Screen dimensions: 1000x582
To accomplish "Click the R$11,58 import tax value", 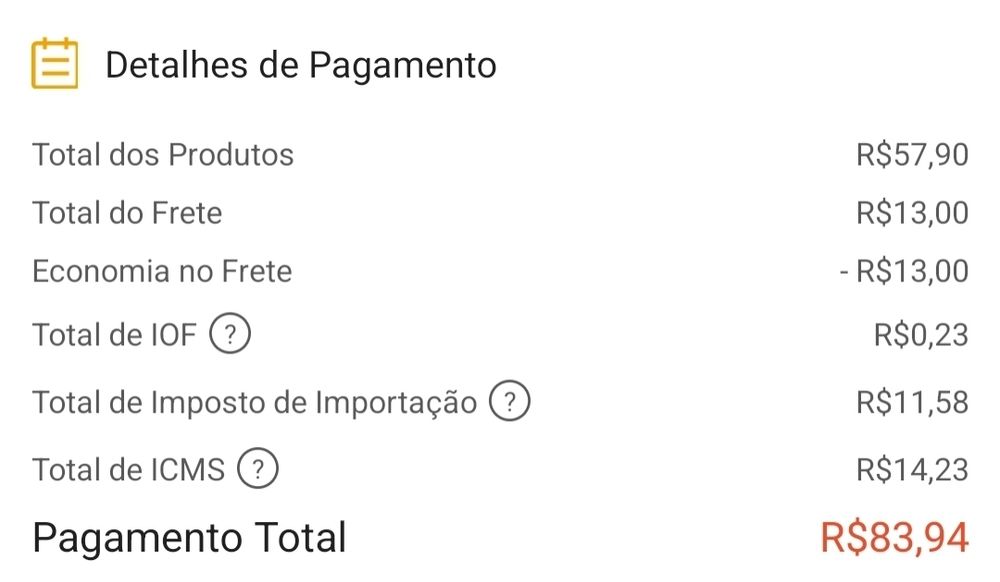I will point(912,402).
